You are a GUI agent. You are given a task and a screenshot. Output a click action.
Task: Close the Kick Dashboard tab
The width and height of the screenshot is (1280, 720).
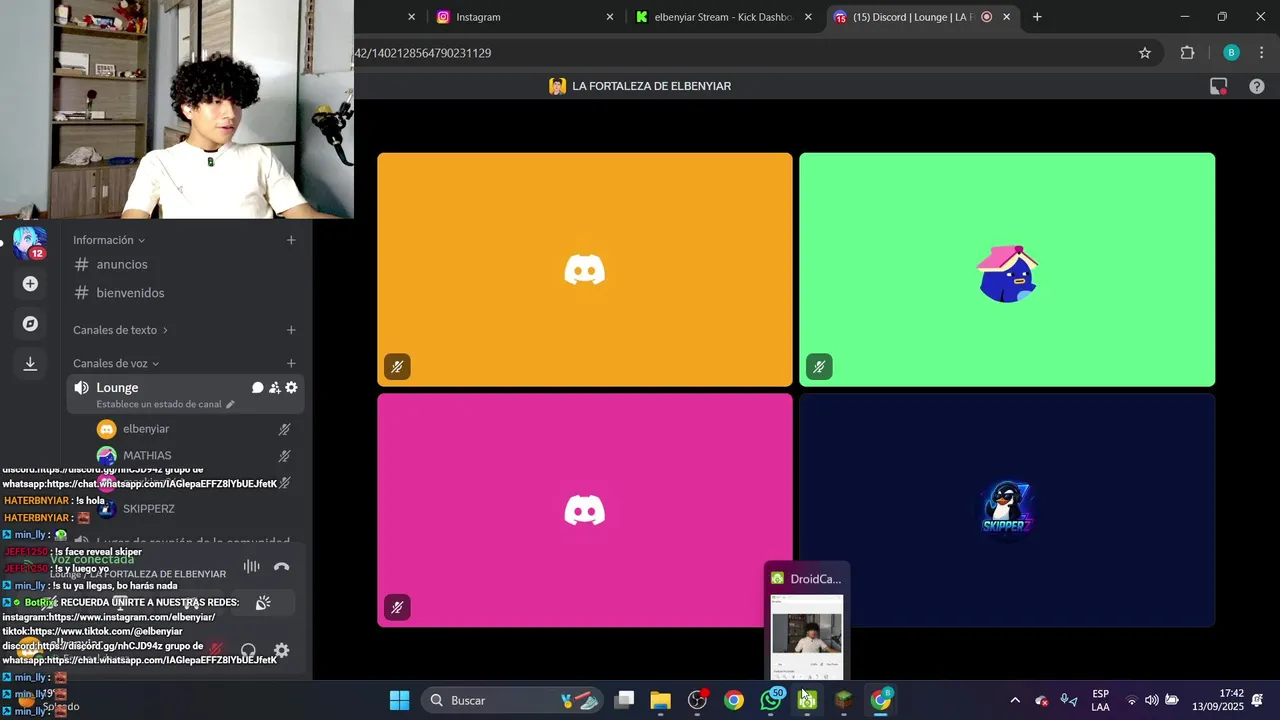click(x=809, y=17)
